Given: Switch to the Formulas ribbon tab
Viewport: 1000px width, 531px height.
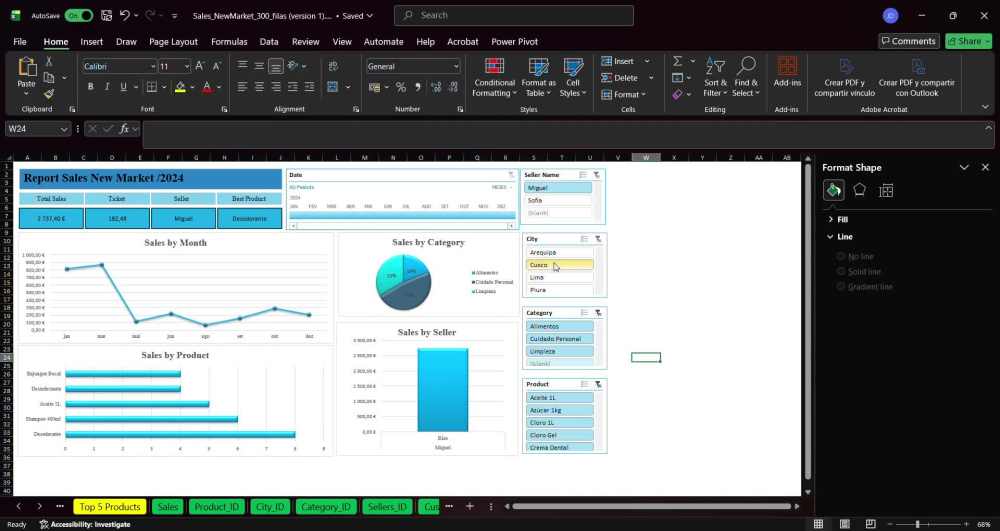Looking at the screenshot, I should [229, 41].
